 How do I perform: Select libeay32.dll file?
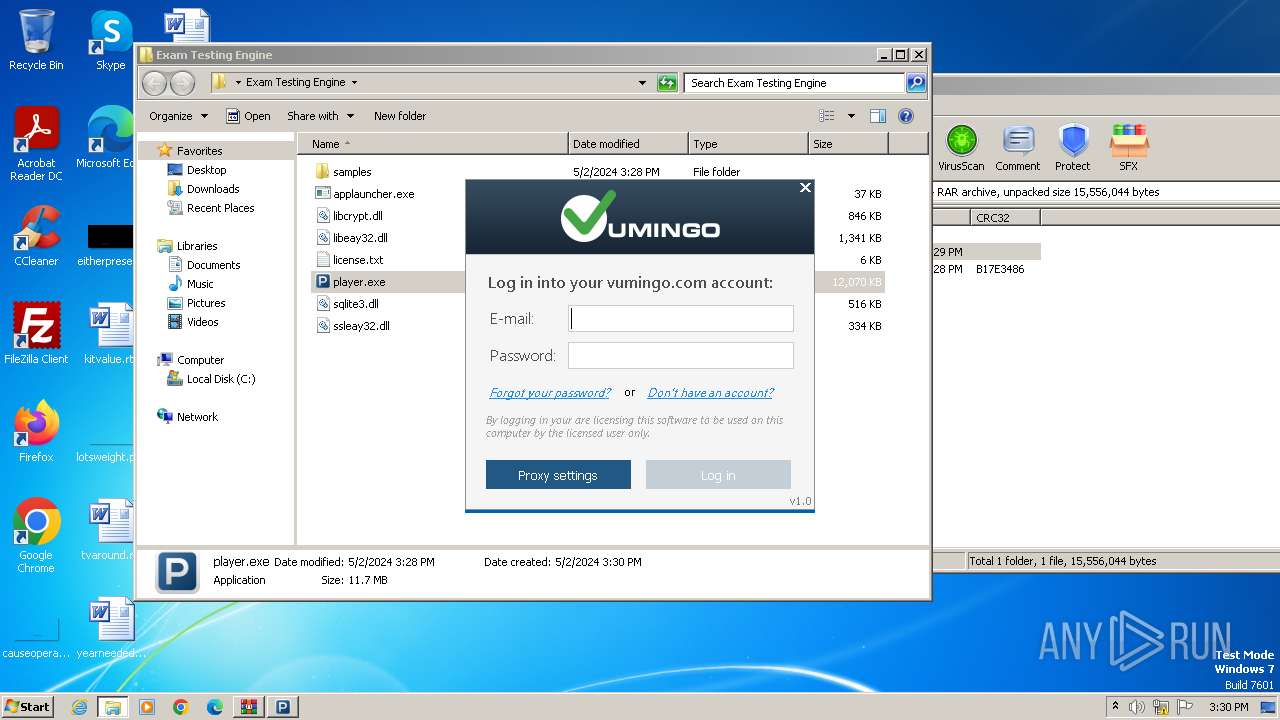click(360, 238)
